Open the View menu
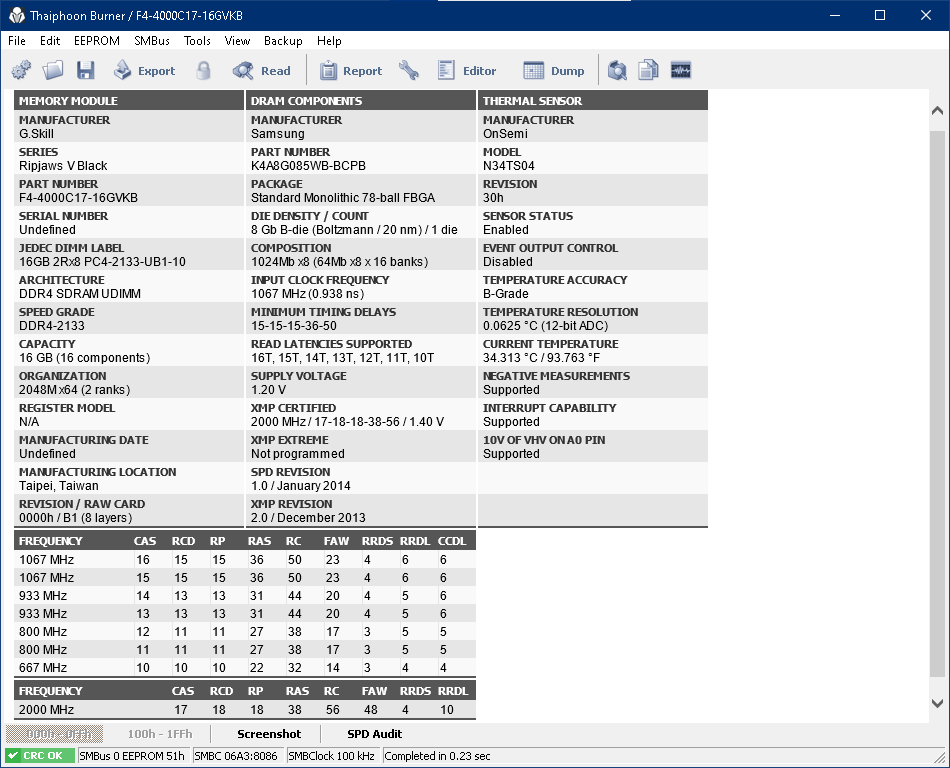This screenshot has height=768, width=950. [237, 41]
